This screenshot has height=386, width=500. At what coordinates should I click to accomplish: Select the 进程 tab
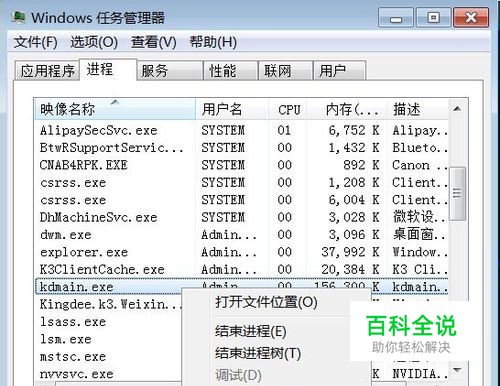(108, 69)
